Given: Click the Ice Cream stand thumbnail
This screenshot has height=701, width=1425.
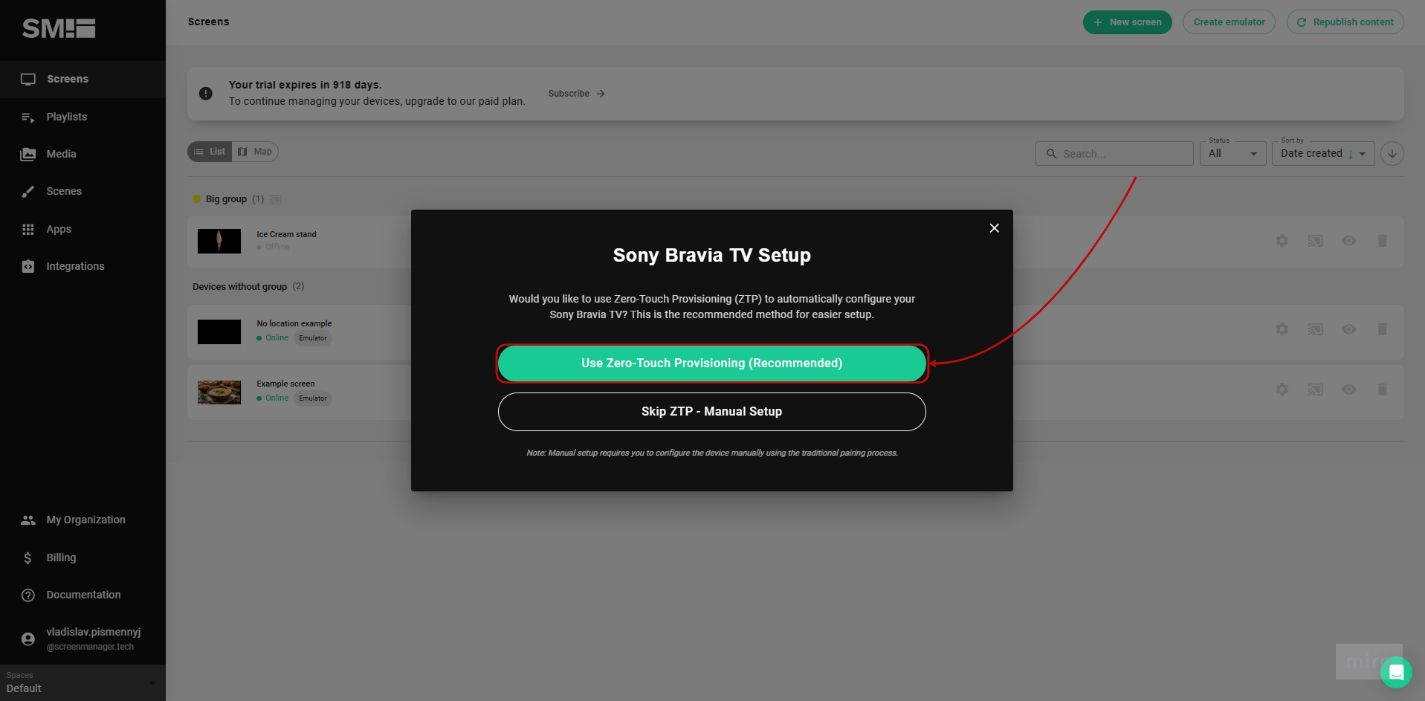Looking at the screenshot, I should point(219,241).
